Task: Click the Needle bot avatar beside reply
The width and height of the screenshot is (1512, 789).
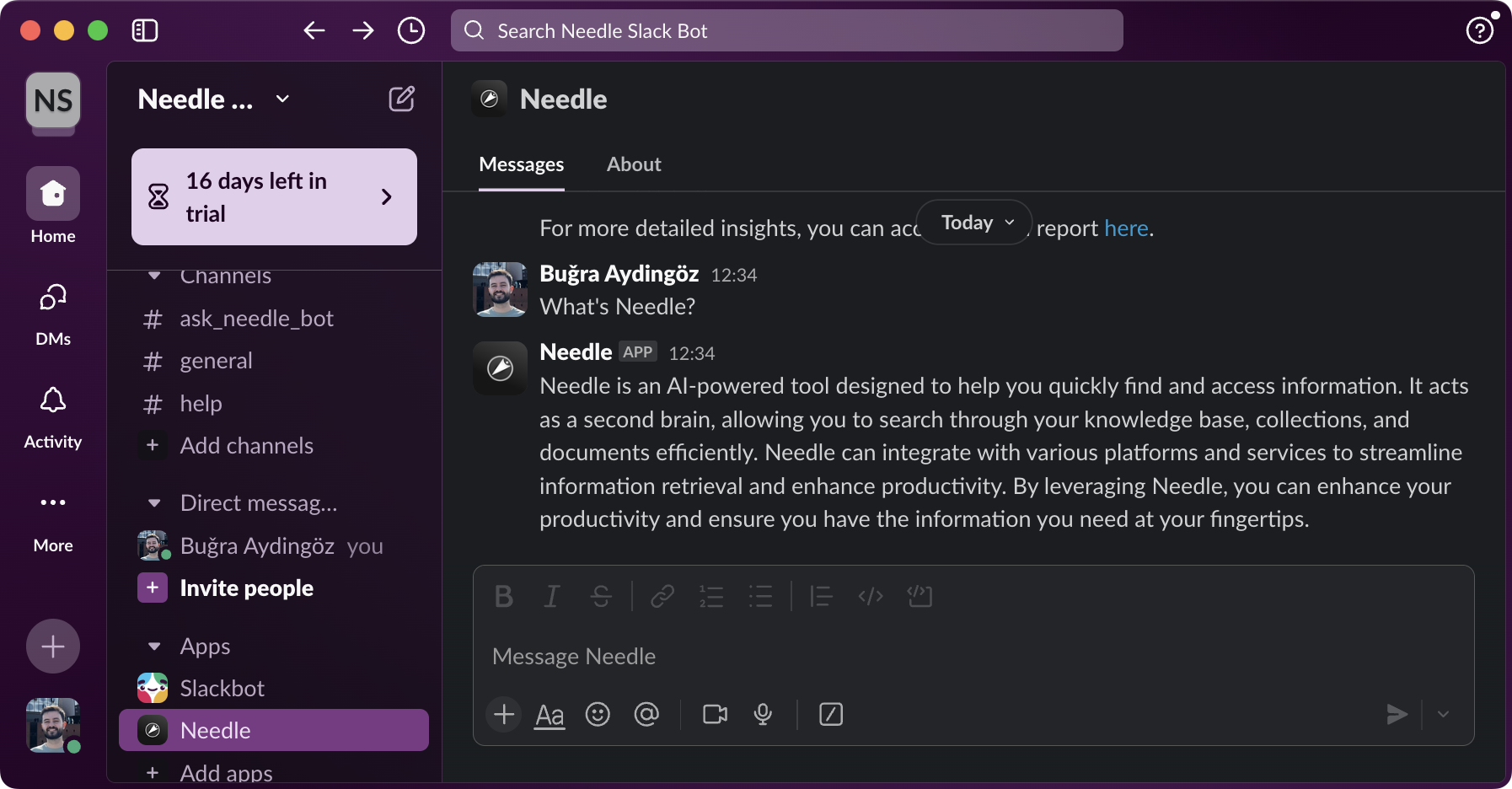Action: (500, 368)
